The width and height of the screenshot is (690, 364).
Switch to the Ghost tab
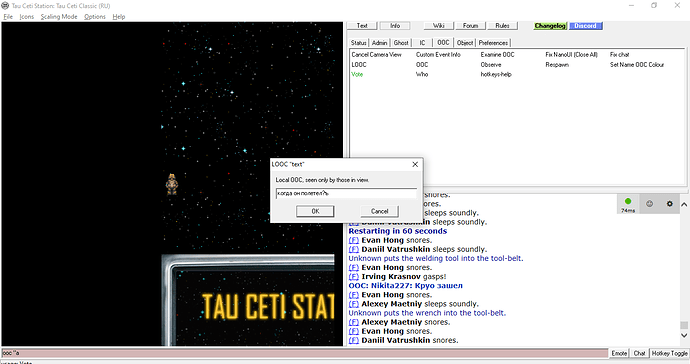401,43
